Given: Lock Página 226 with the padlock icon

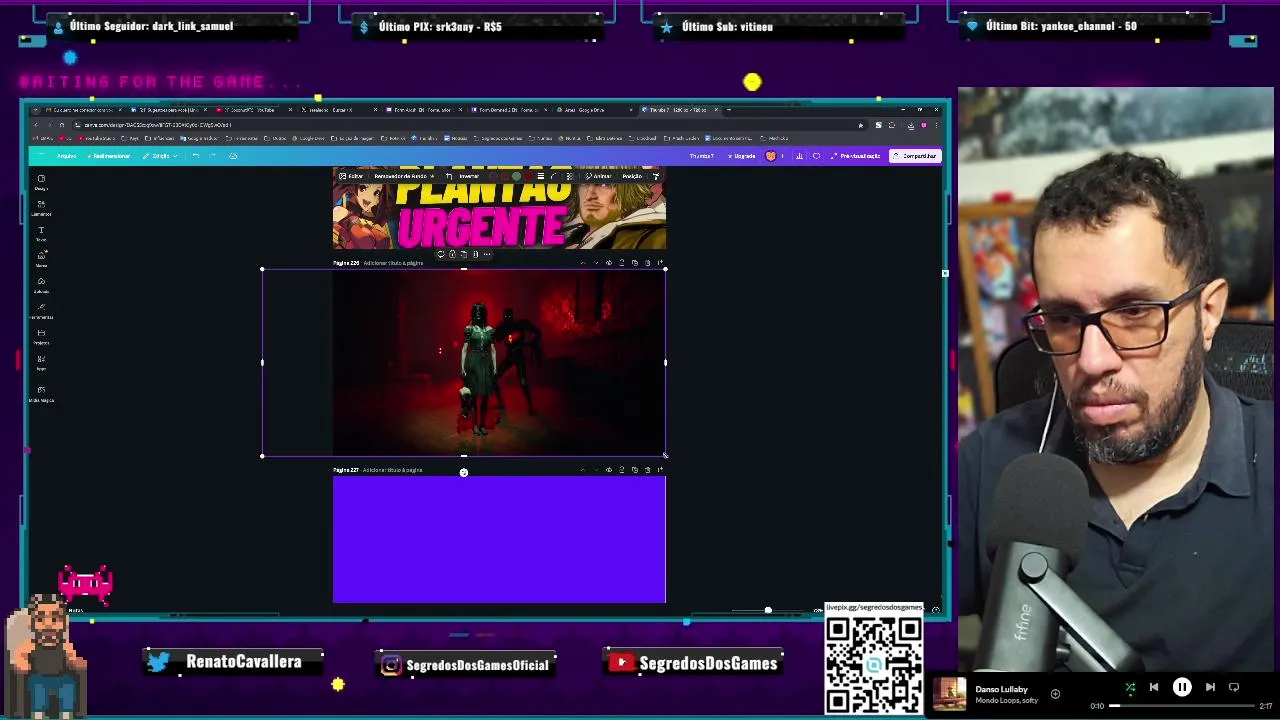Looking at the screenshot, I should 622,262.
